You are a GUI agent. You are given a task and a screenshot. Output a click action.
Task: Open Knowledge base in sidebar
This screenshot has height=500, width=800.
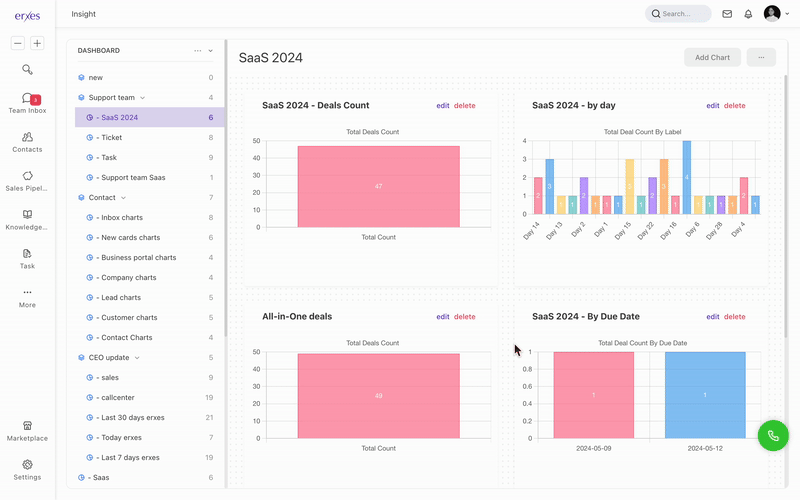click(x=27, y=220)
